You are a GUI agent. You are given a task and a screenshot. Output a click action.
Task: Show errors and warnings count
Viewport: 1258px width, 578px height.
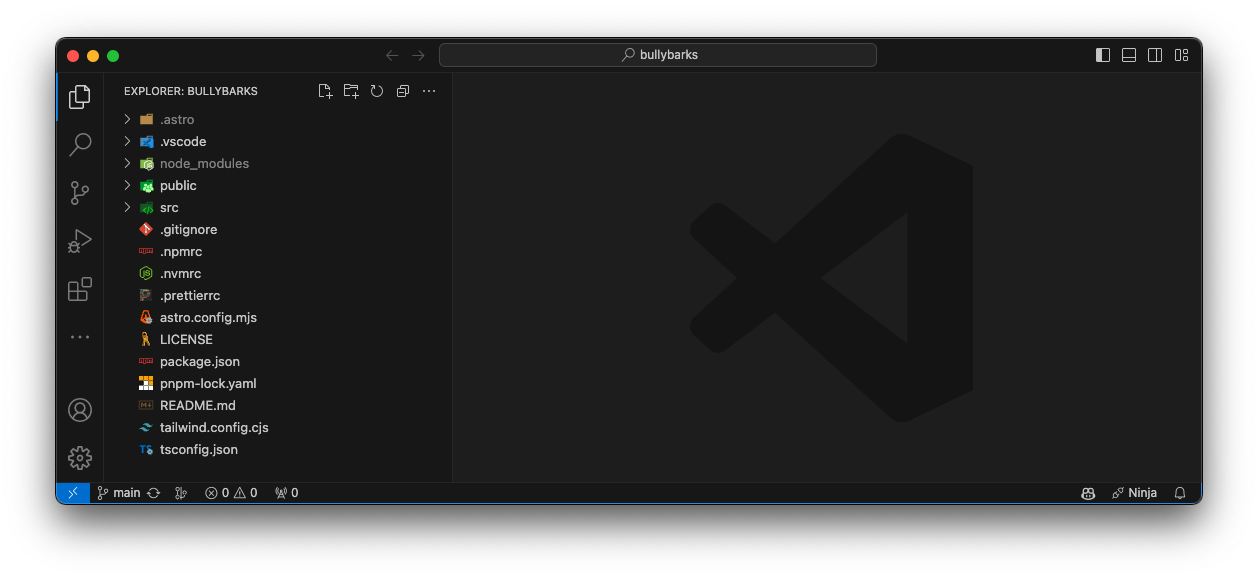pos(231,493)
